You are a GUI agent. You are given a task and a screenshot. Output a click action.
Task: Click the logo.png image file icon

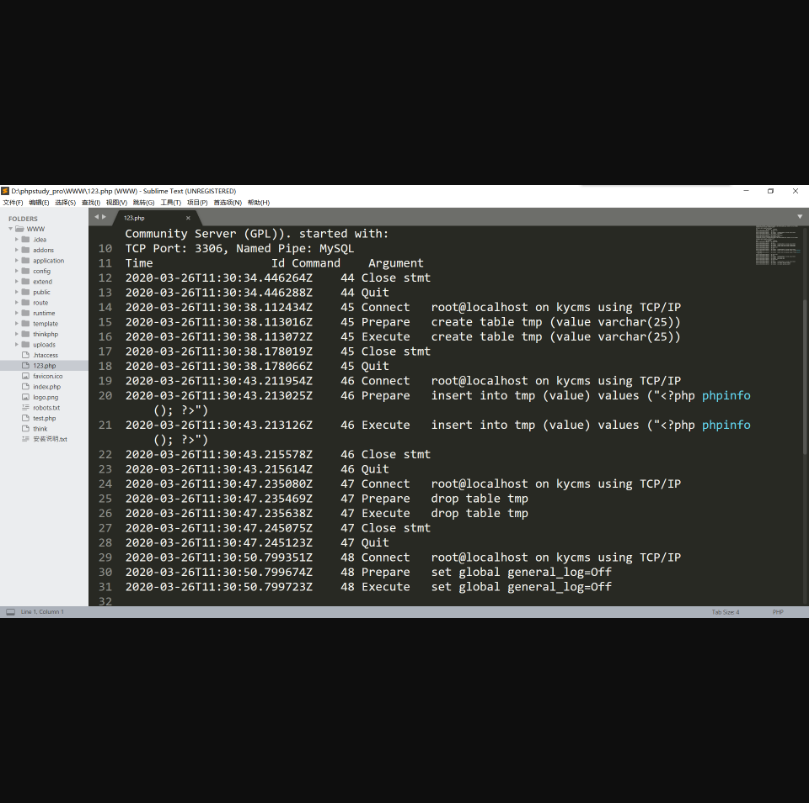[26, 397]
